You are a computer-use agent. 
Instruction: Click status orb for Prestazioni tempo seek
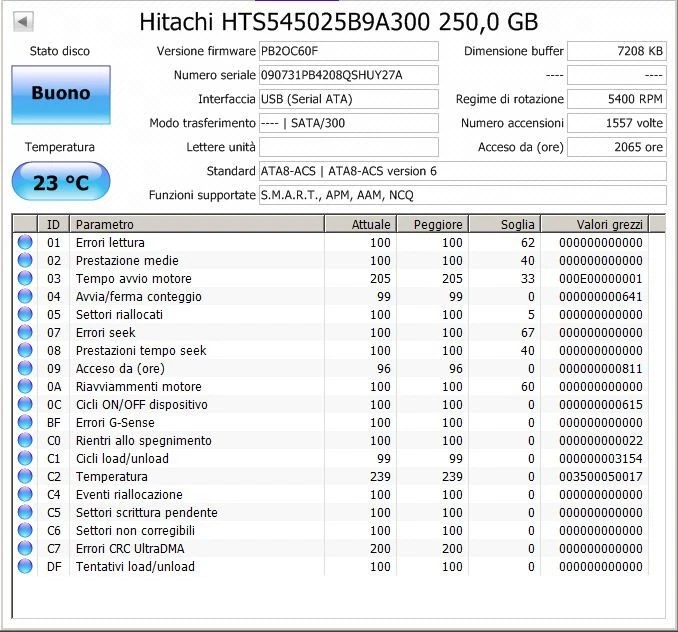point(25,350)
